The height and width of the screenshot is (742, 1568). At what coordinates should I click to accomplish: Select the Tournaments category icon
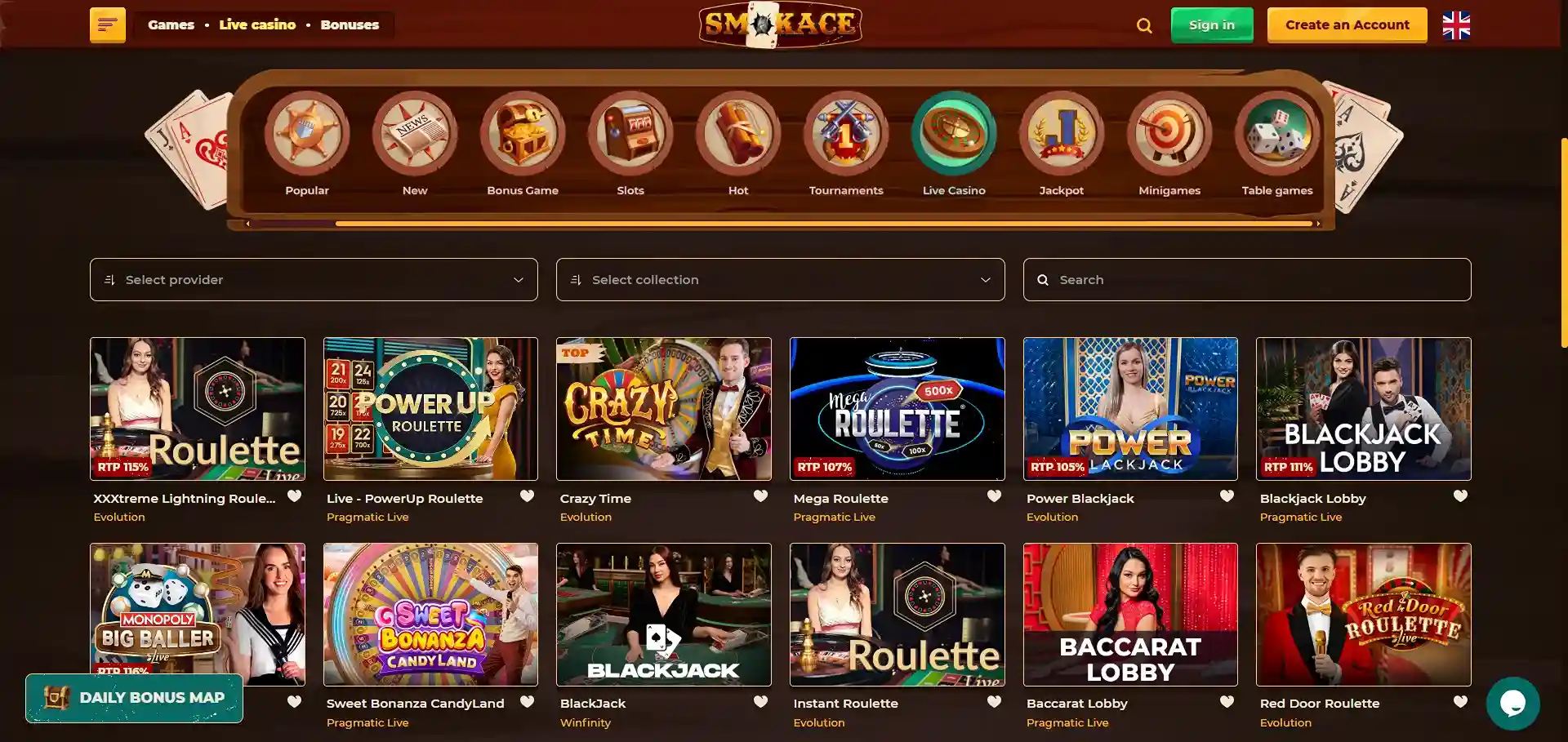845,134
